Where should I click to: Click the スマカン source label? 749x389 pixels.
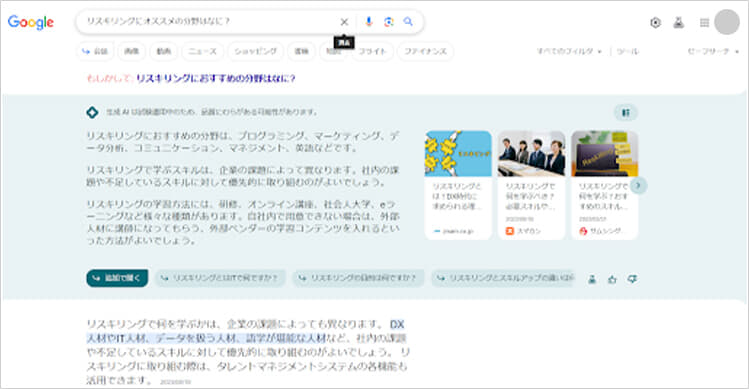click(x=524, y=231)
